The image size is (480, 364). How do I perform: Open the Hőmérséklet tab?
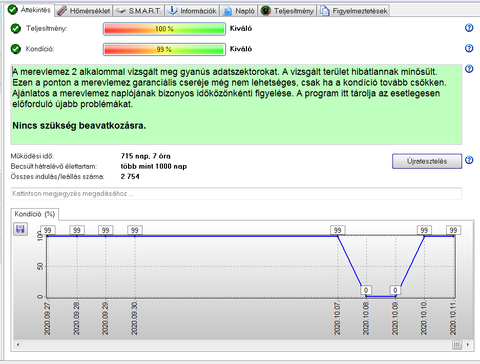[84, 11]
